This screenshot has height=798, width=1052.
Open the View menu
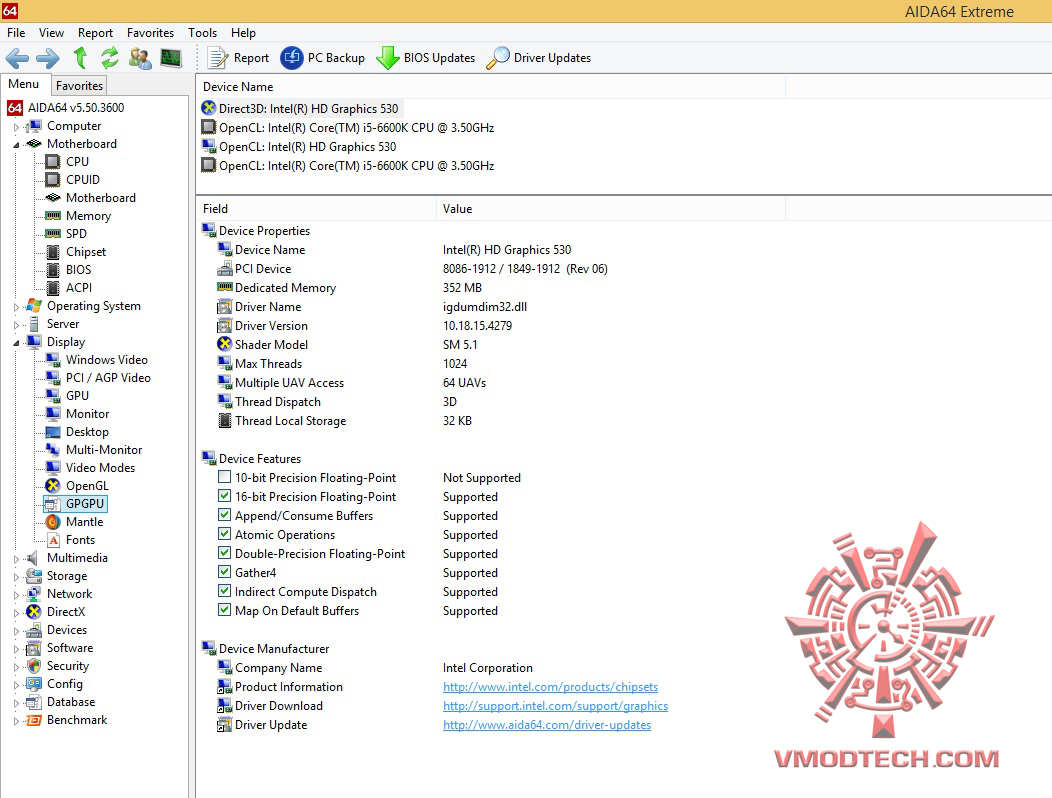tap(51, 33)
